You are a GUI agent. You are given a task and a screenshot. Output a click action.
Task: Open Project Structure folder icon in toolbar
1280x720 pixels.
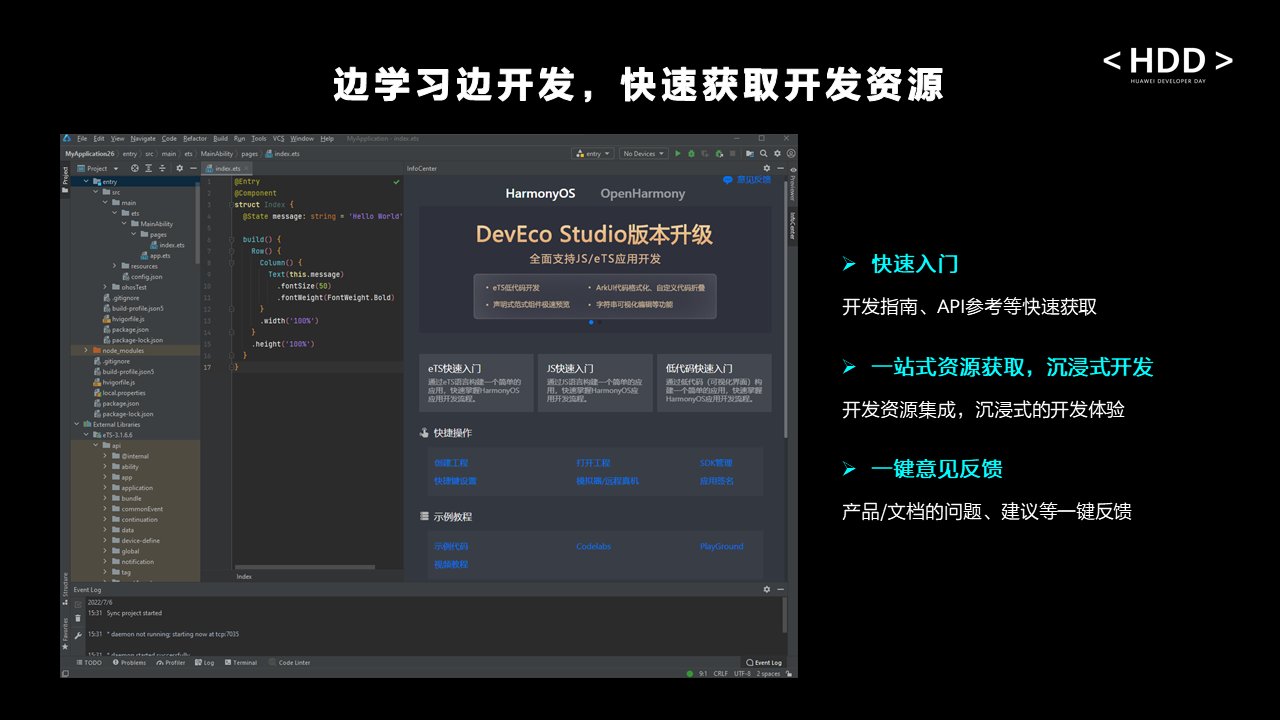click(750, 154)
